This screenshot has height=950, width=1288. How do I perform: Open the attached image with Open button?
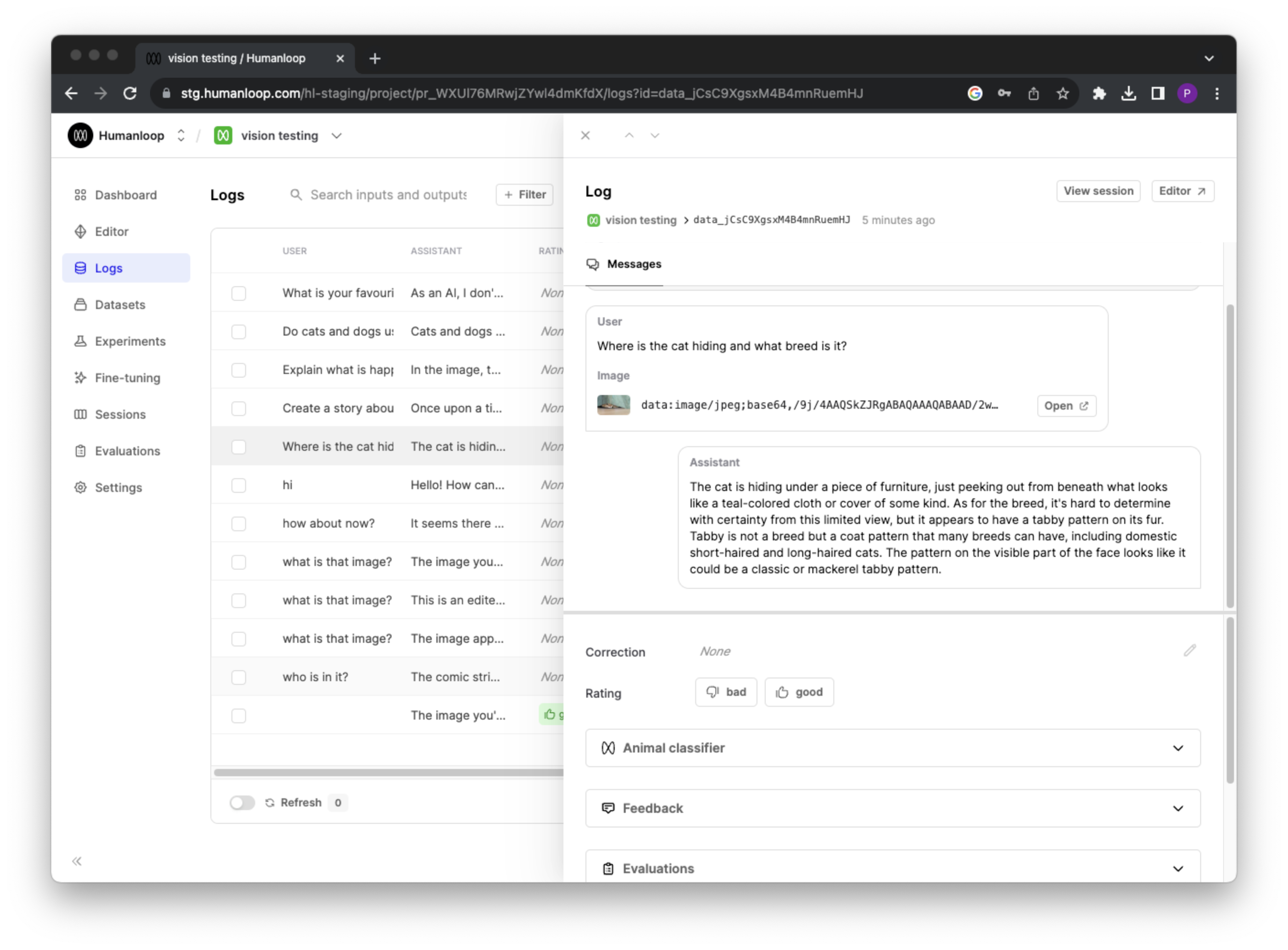pyautogui.click(x=1067, y=406)
